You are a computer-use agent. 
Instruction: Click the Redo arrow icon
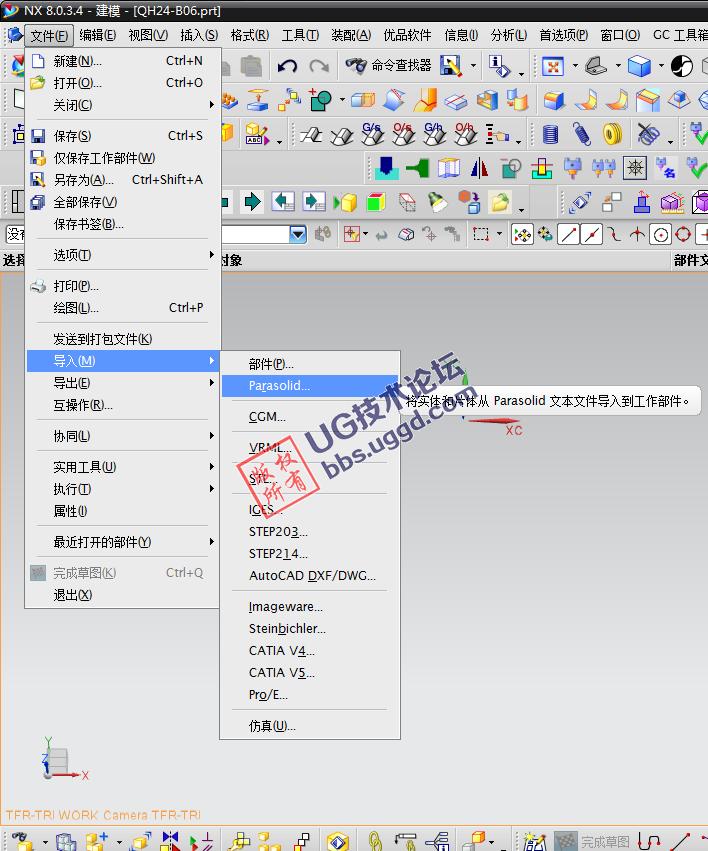coord(319,66)
